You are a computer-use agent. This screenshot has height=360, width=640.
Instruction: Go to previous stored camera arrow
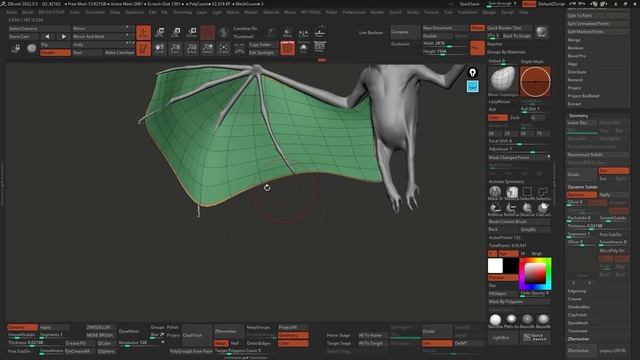(x=47, y=36)
